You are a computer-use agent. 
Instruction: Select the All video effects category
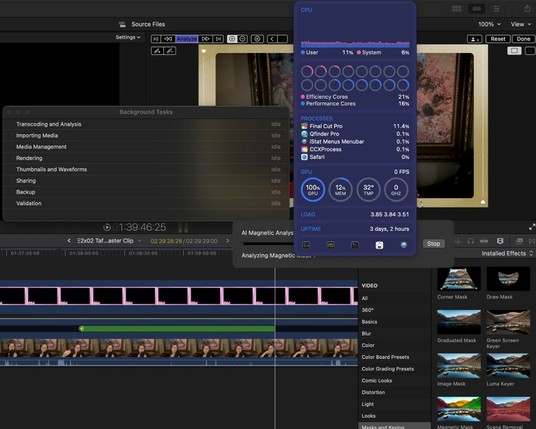(x=365, y=298)
